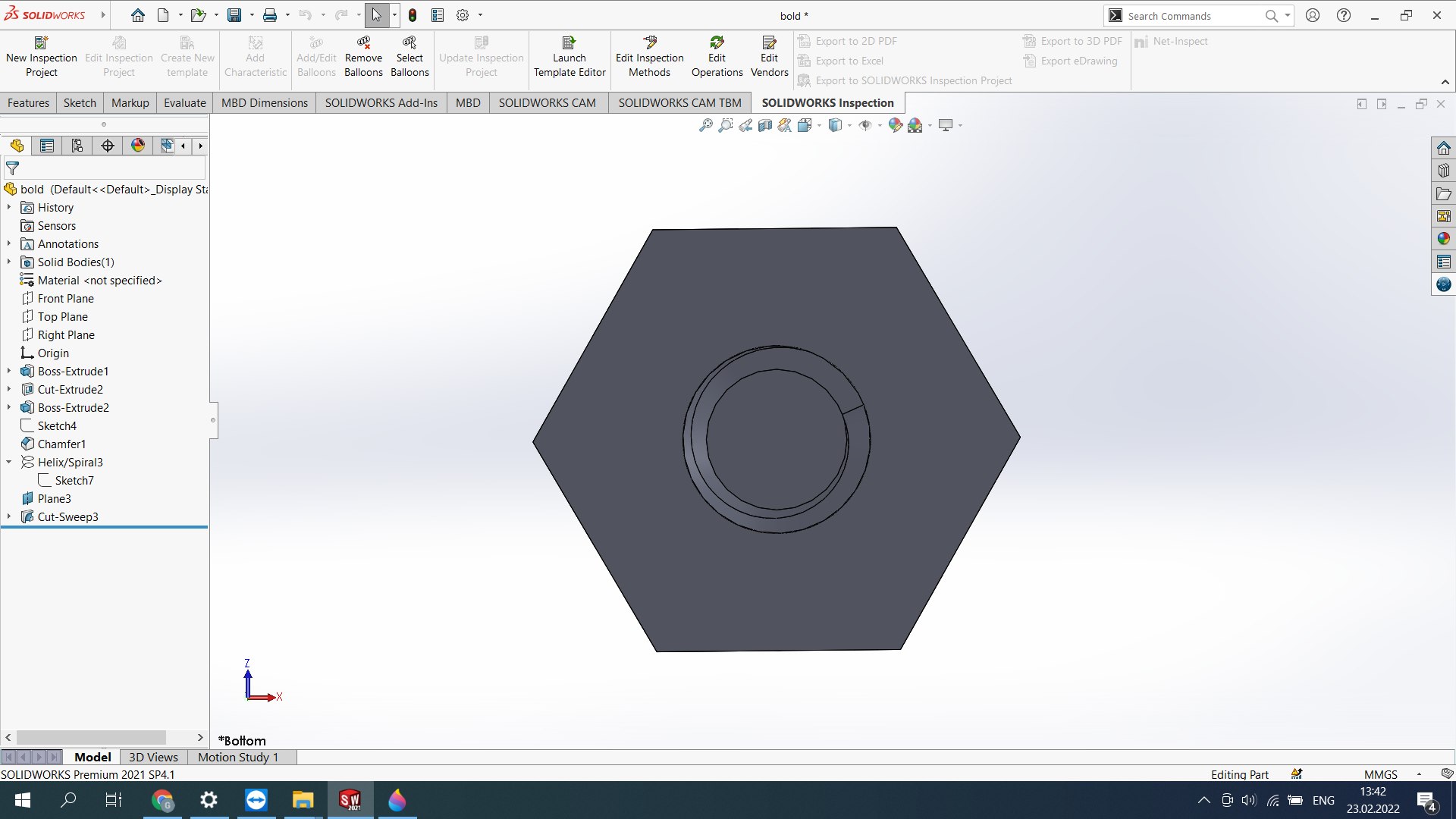
Task: Click the Rebuild traffic light icon
Action: click(x=413, y=15)
